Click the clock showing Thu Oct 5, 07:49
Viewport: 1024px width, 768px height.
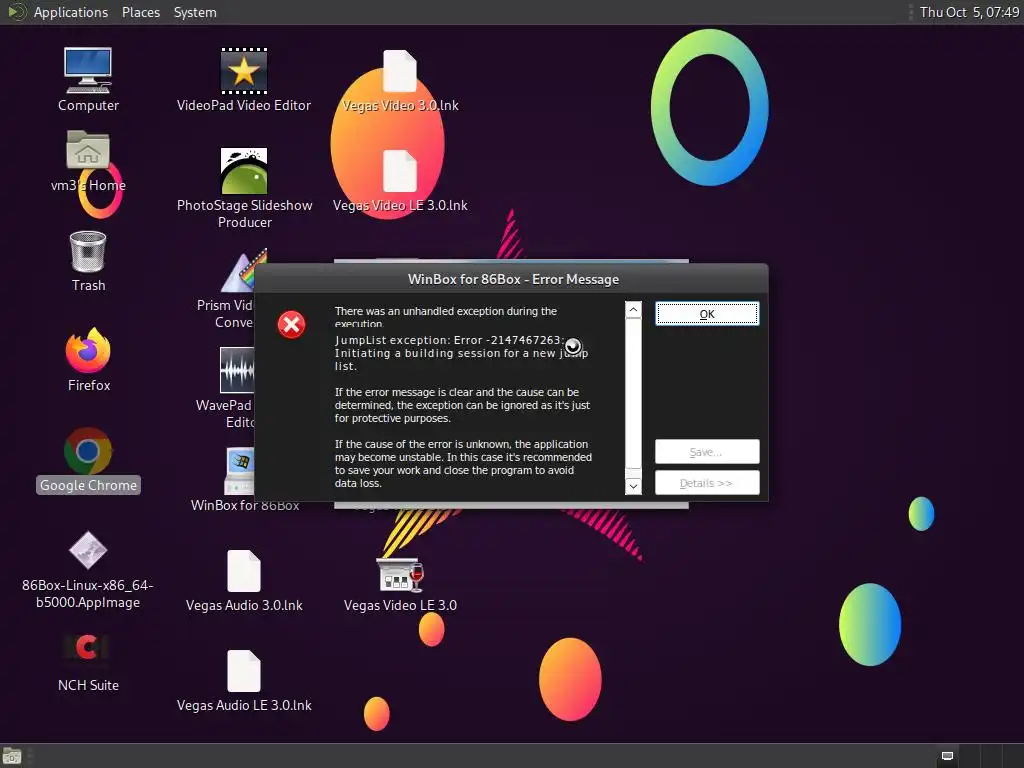pos(969,12)
